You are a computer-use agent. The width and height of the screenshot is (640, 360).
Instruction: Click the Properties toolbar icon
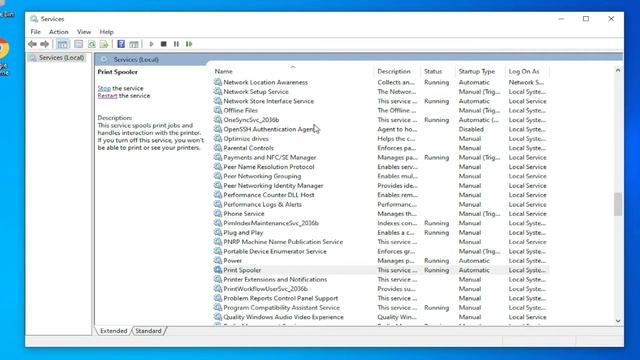pyautogui.click(x=78, y=44)
